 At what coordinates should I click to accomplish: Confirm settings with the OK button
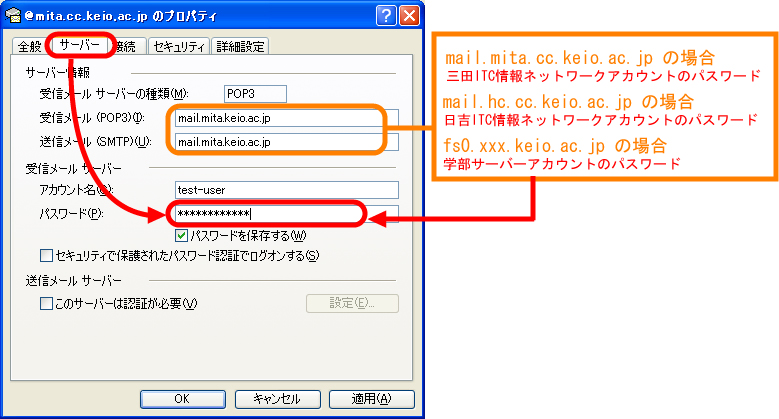tap(183, 399)
